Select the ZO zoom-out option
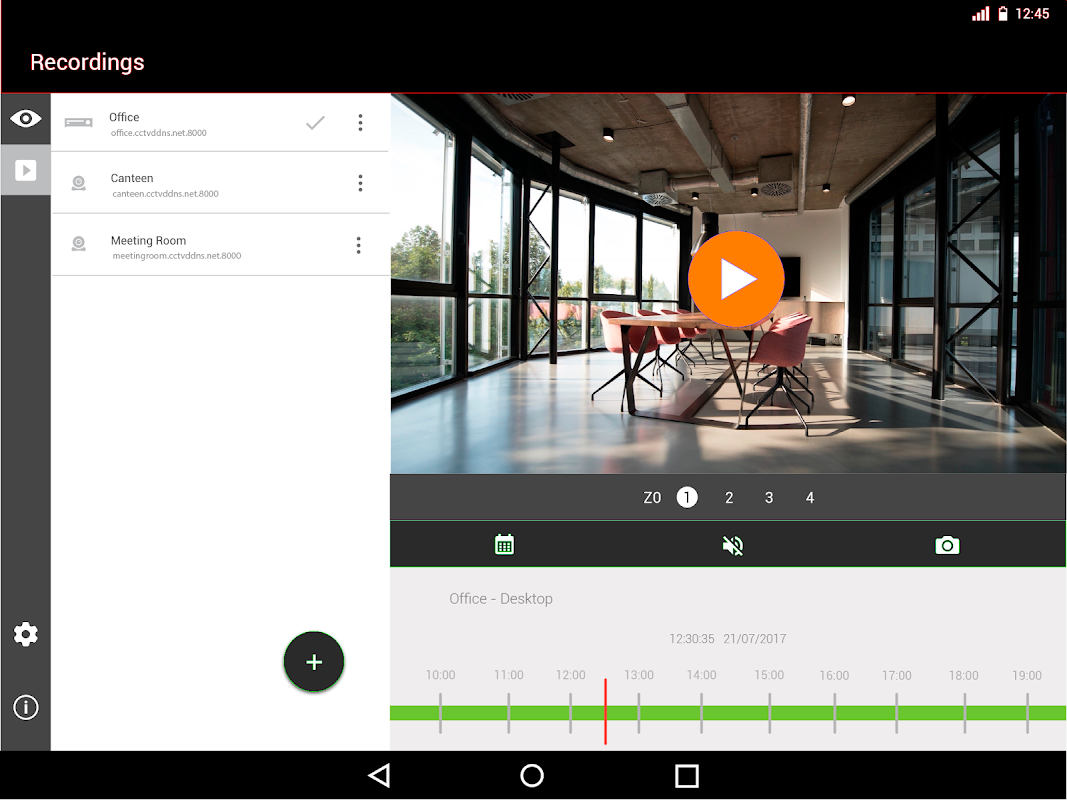 tap(652, 498)
